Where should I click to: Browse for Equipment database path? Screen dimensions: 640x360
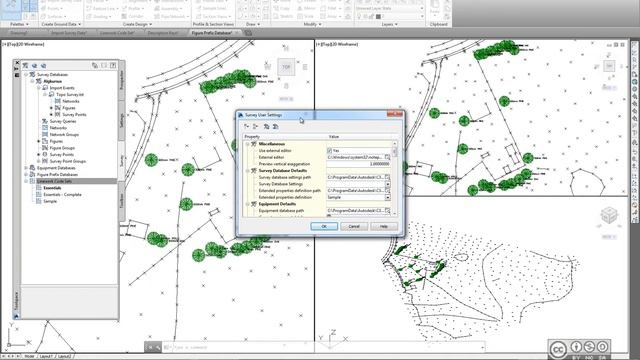point(387,211)
